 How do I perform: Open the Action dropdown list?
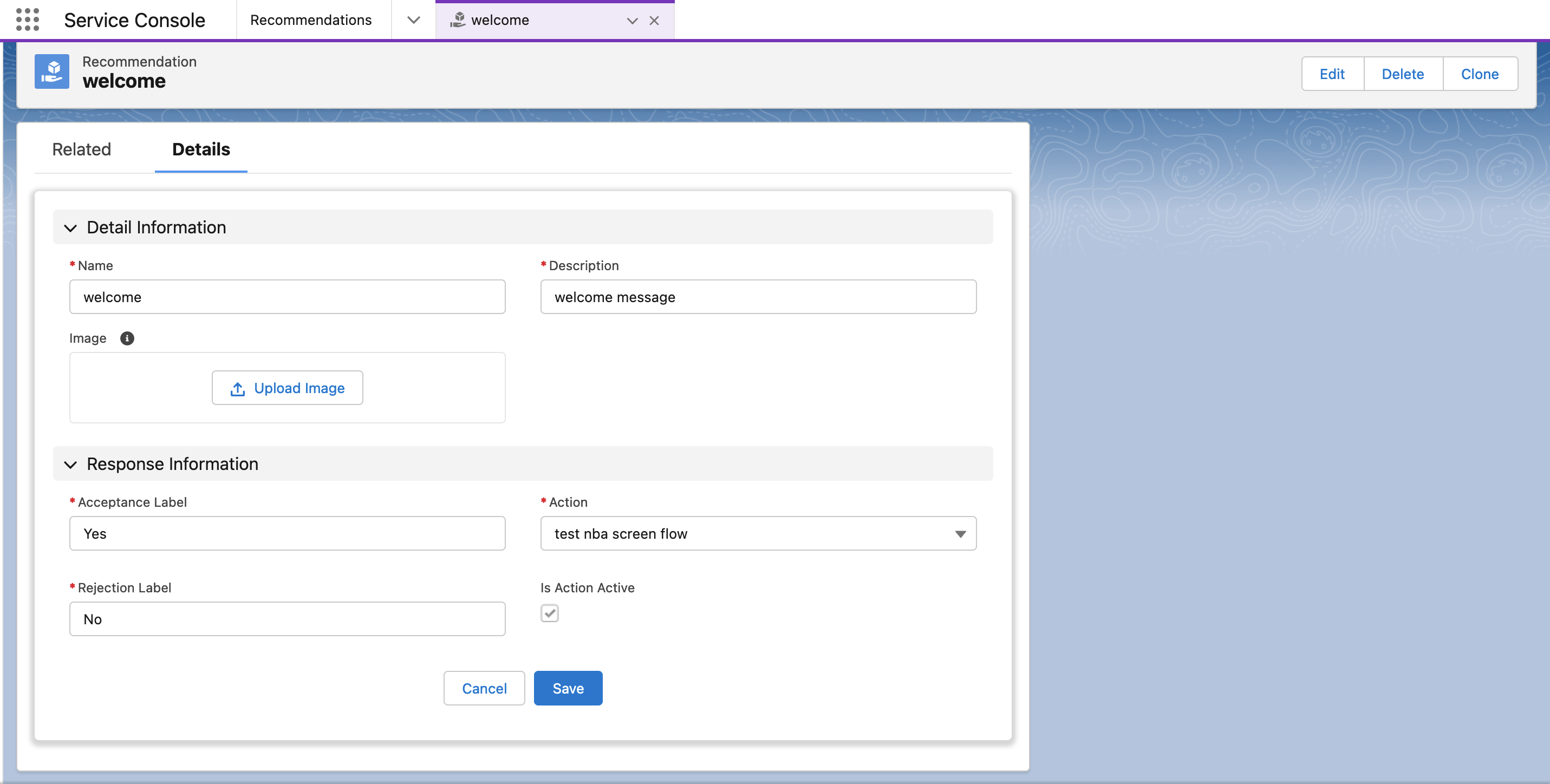click(x=758, y=534)
